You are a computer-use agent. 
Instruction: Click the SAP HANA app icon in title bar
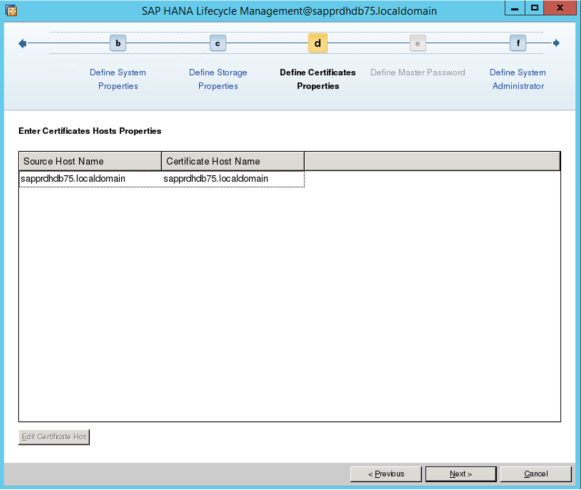point(11,10)
